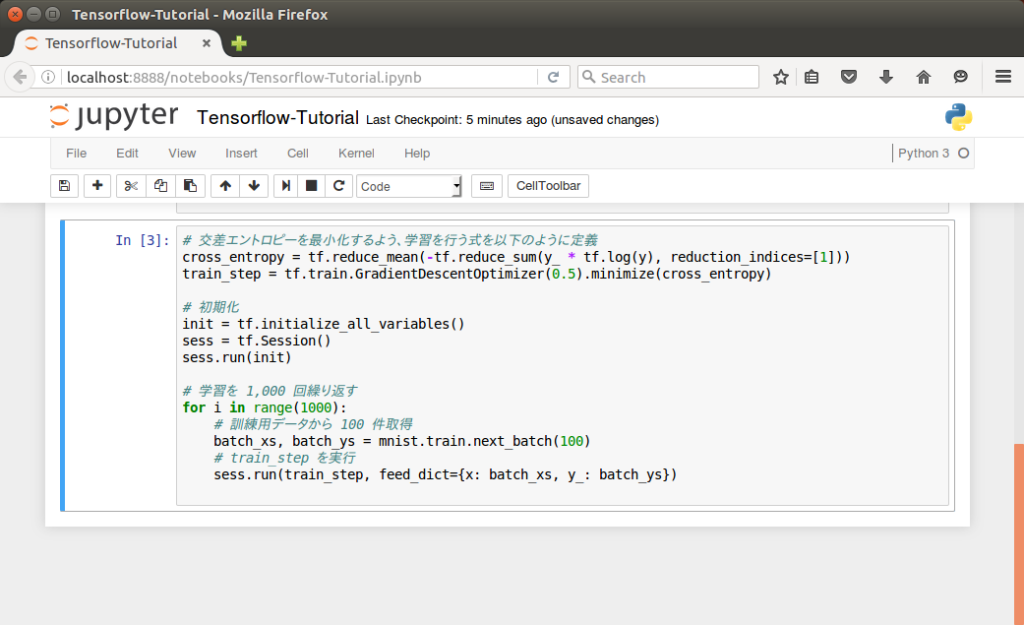
Task: Open the Kernel menu
Action: click(x=356, y=153)
